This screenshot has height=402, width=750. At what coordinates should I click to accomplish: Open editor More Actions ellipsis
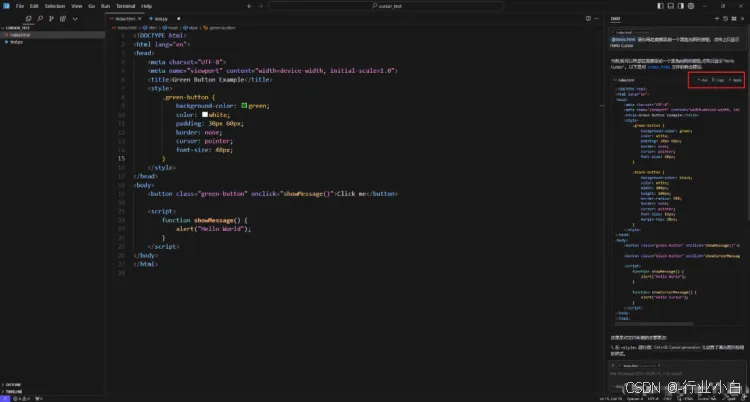tap(596, 19)
